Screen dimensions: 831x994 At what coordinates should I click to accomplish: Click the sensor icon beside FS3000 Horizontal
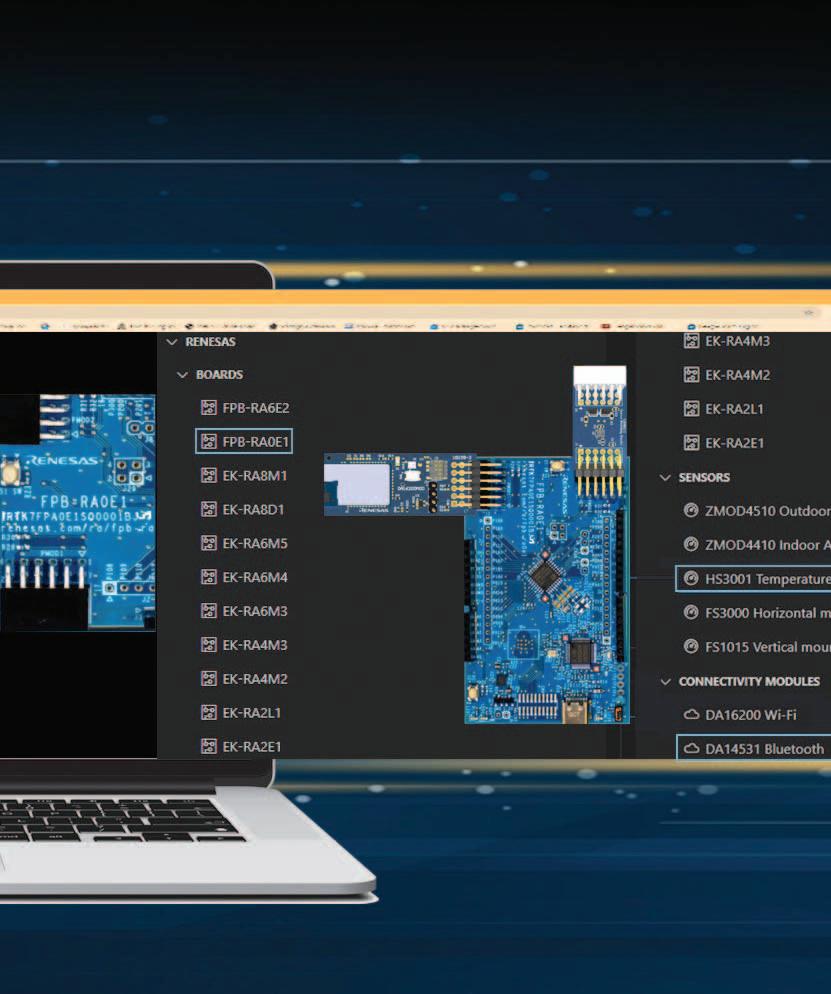pyautogui.click(x=692, y=613)
